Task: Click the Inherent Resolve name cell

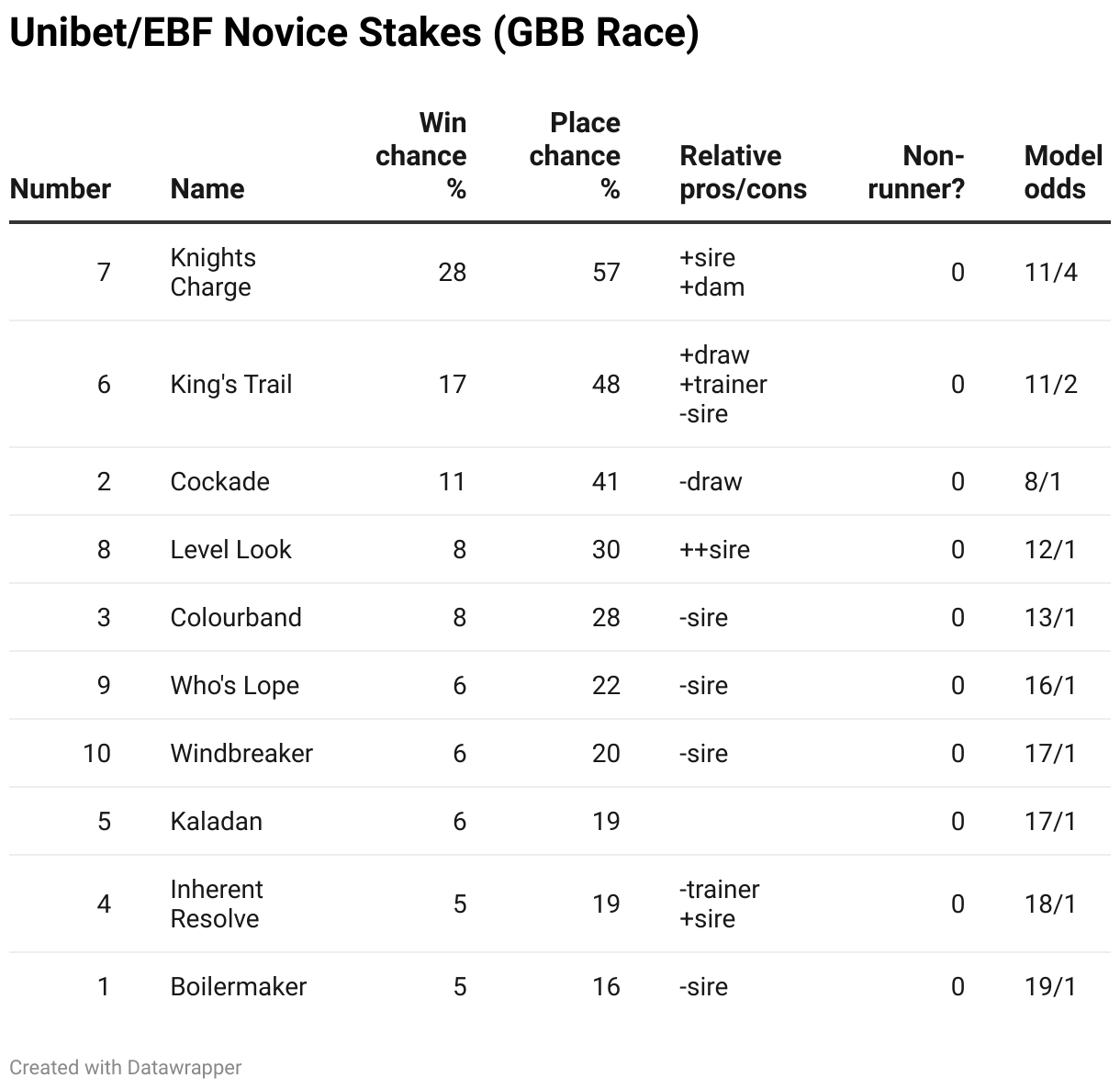Action: click(x=217, y=904)
